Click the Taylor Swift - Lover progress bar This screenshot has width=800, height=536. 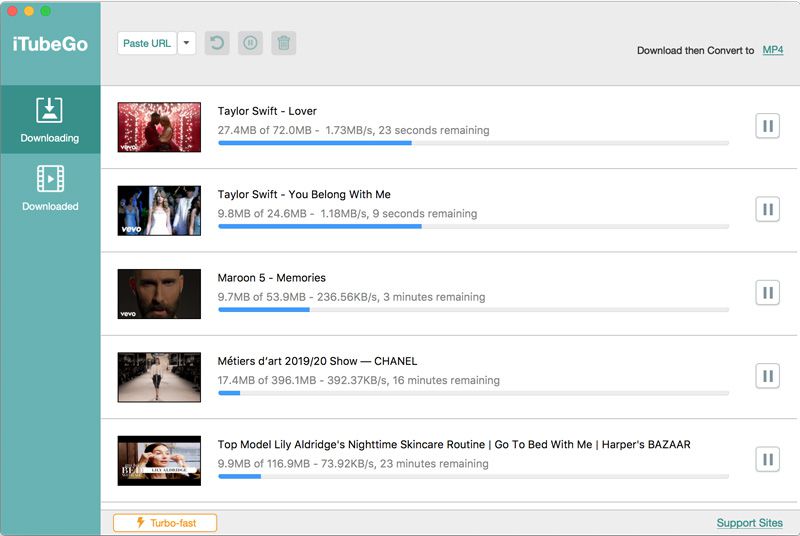[x=473, y=143]
